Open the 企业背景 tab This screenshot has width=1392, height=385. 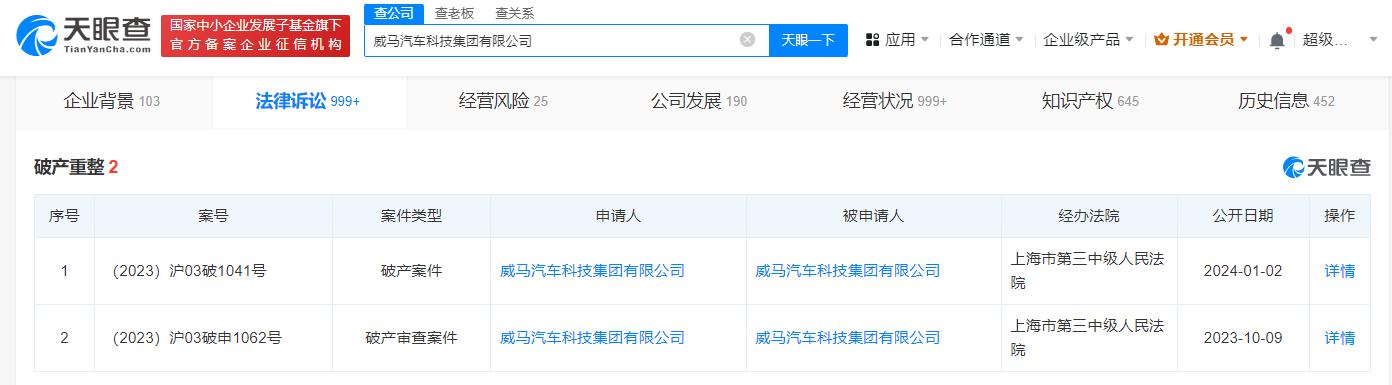pyautogui.click(x=112, y=101)
